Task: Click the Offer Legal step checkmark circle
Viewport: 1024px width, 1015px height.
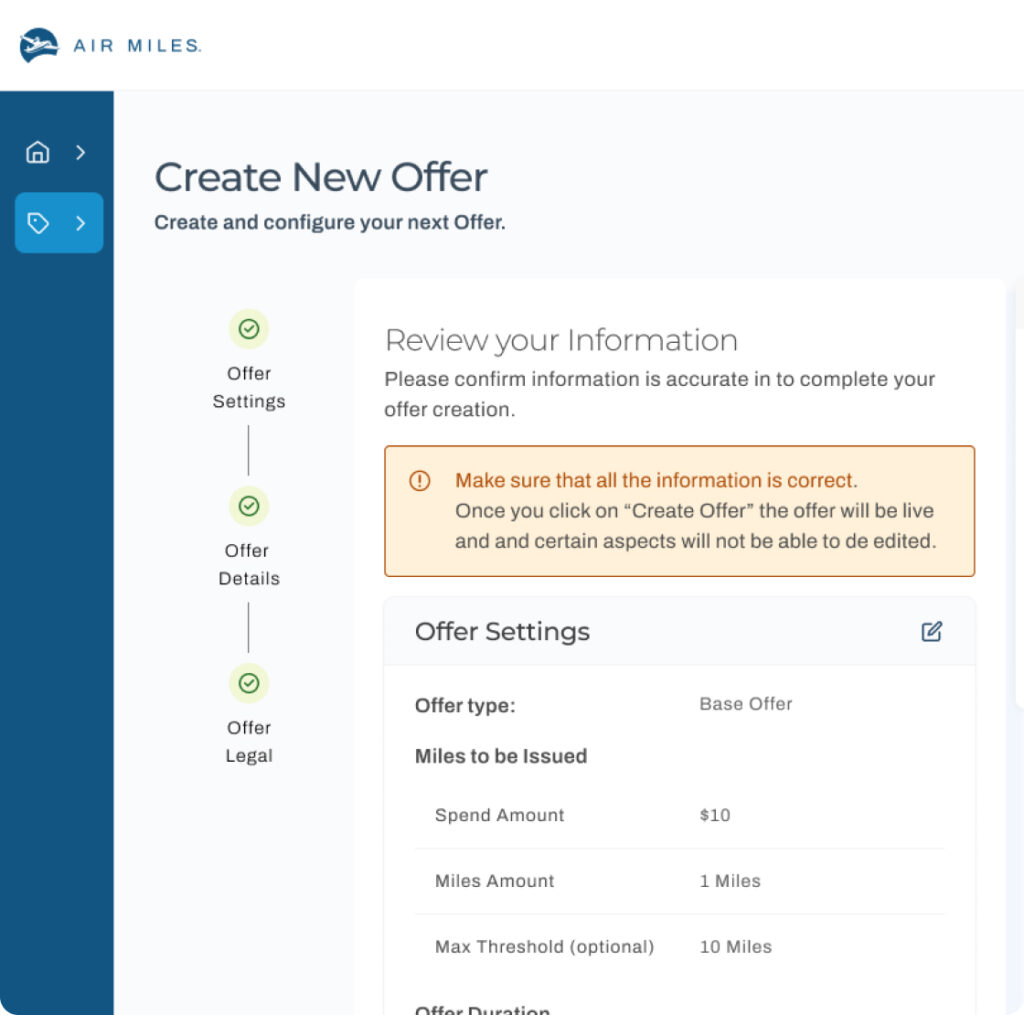Action: click(249, 683)
